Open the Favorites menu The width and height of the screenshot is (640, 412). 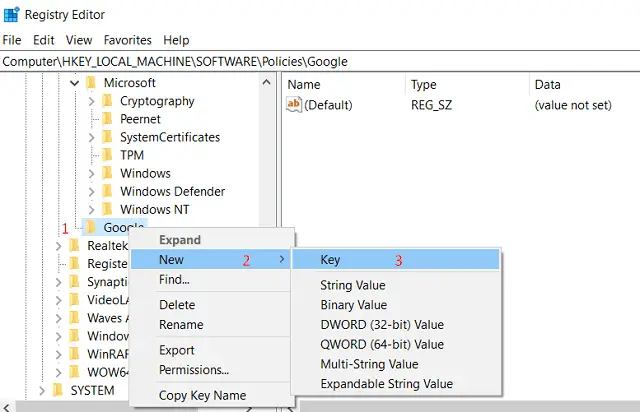[127, 40]
